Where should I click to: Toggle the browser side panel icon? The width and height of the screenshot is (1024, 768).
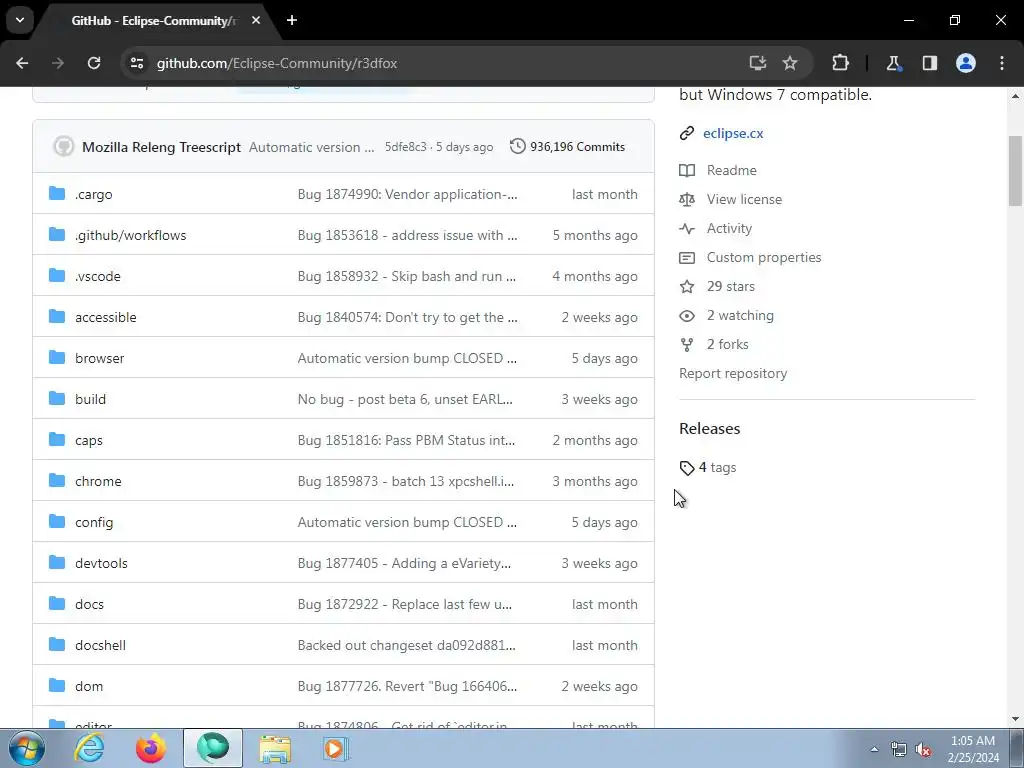[929, 63]
